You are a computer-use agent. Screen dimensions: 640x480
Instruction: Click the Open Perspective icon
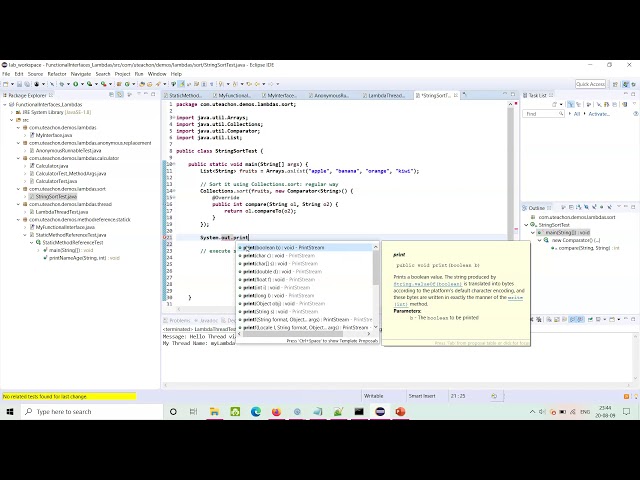click(x=615, y=84)
